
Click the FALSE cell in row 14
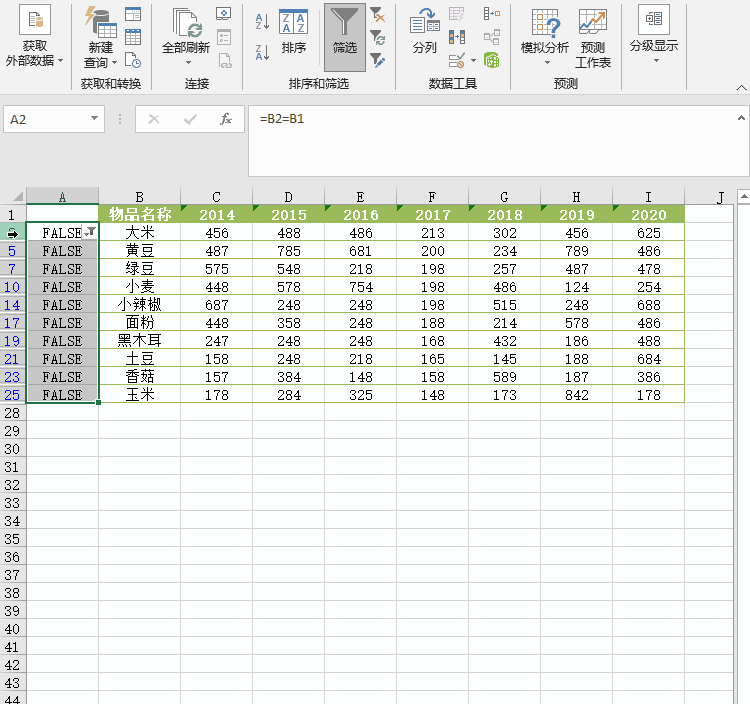pyautogui.click(x=62, y=305)
